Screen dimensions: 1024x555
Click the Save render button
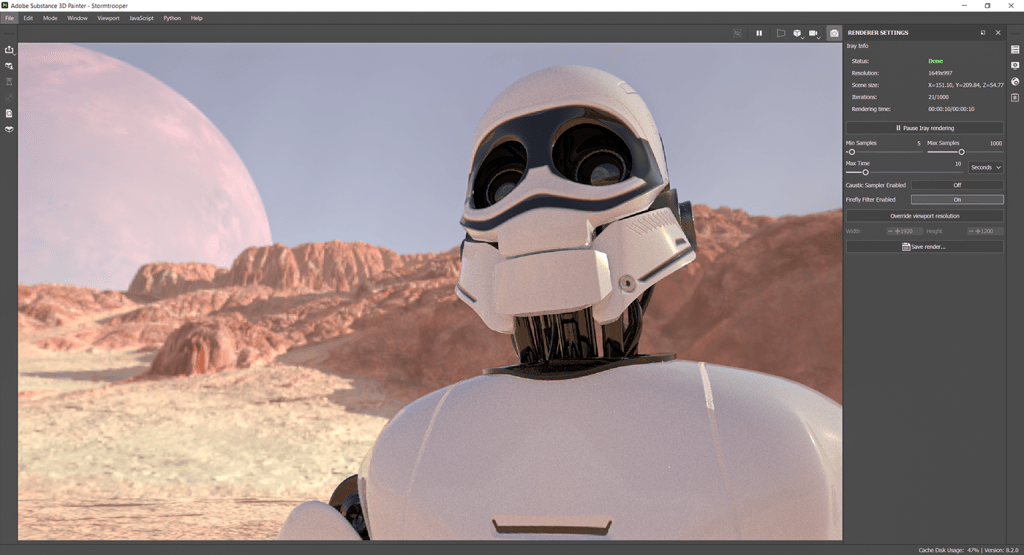tap(924, 246)
